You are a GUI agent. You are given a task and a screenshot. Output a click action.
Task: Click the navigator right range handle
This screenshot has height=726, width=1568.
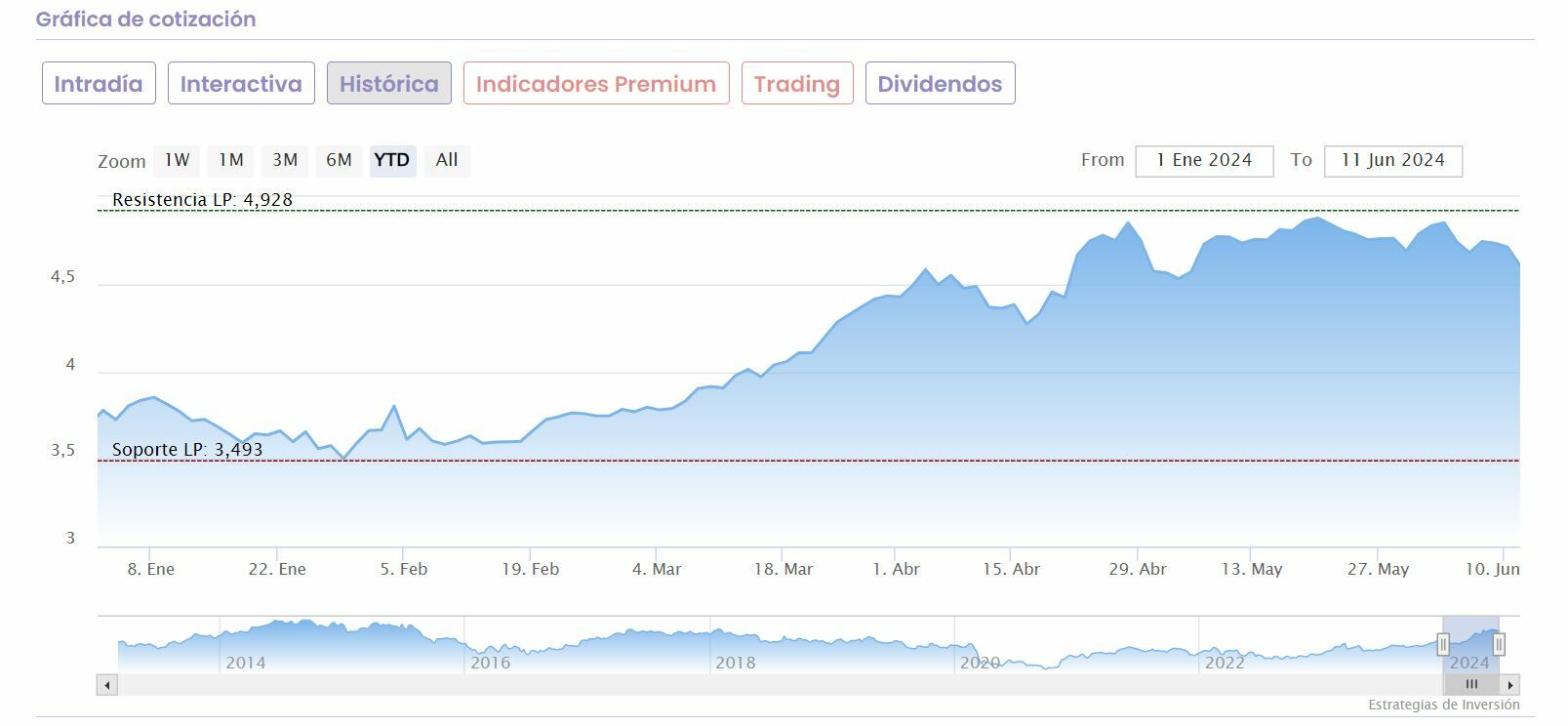point(1499,644)
